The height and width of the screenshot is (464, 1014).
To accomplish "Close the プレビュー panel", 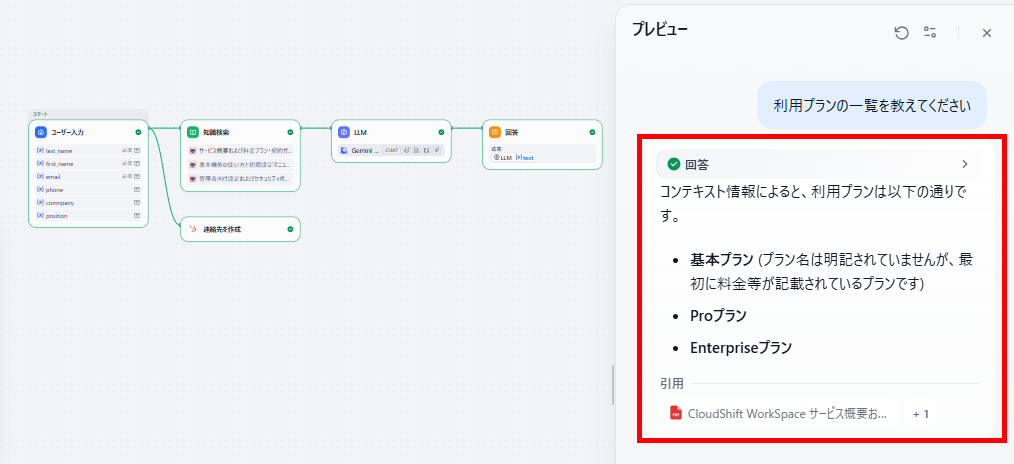I will click(987, 33).
